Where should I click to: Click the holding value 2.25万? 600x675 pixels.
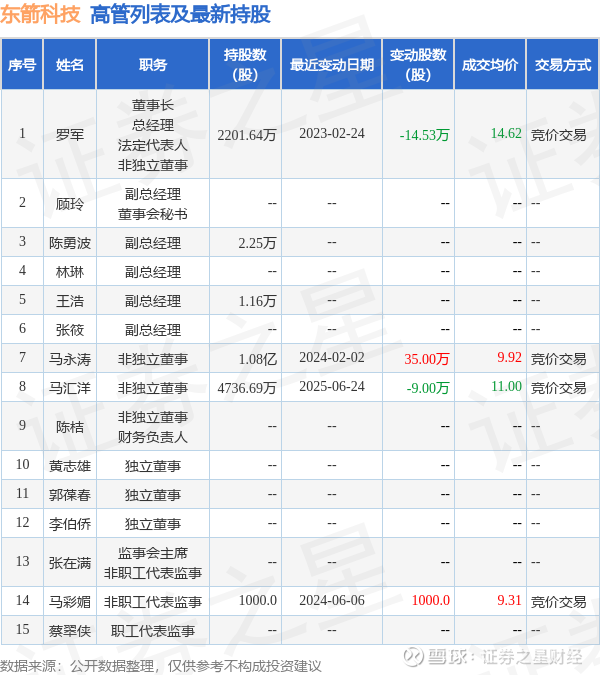257,243
